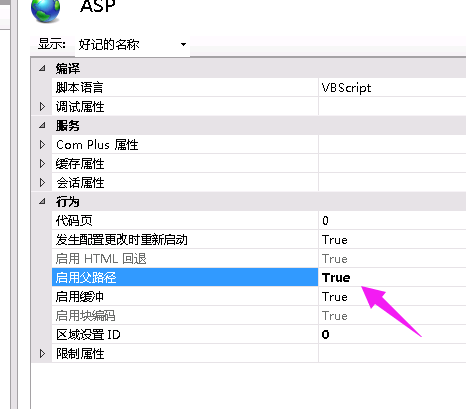Collapse the 行为 category
Viewport: 466px width, 409px height.
point(42,202)
